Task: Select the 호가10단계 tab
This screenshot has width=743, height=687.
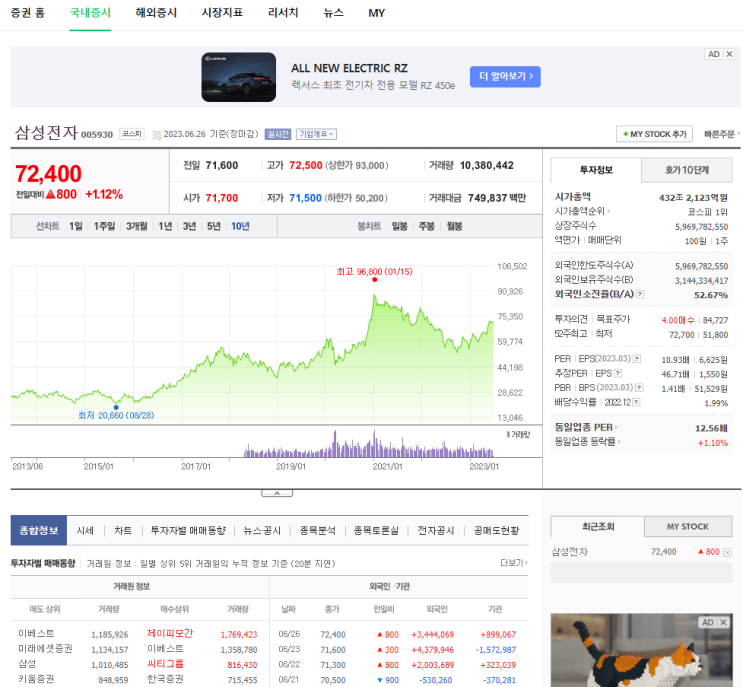Action: point(687,170)
